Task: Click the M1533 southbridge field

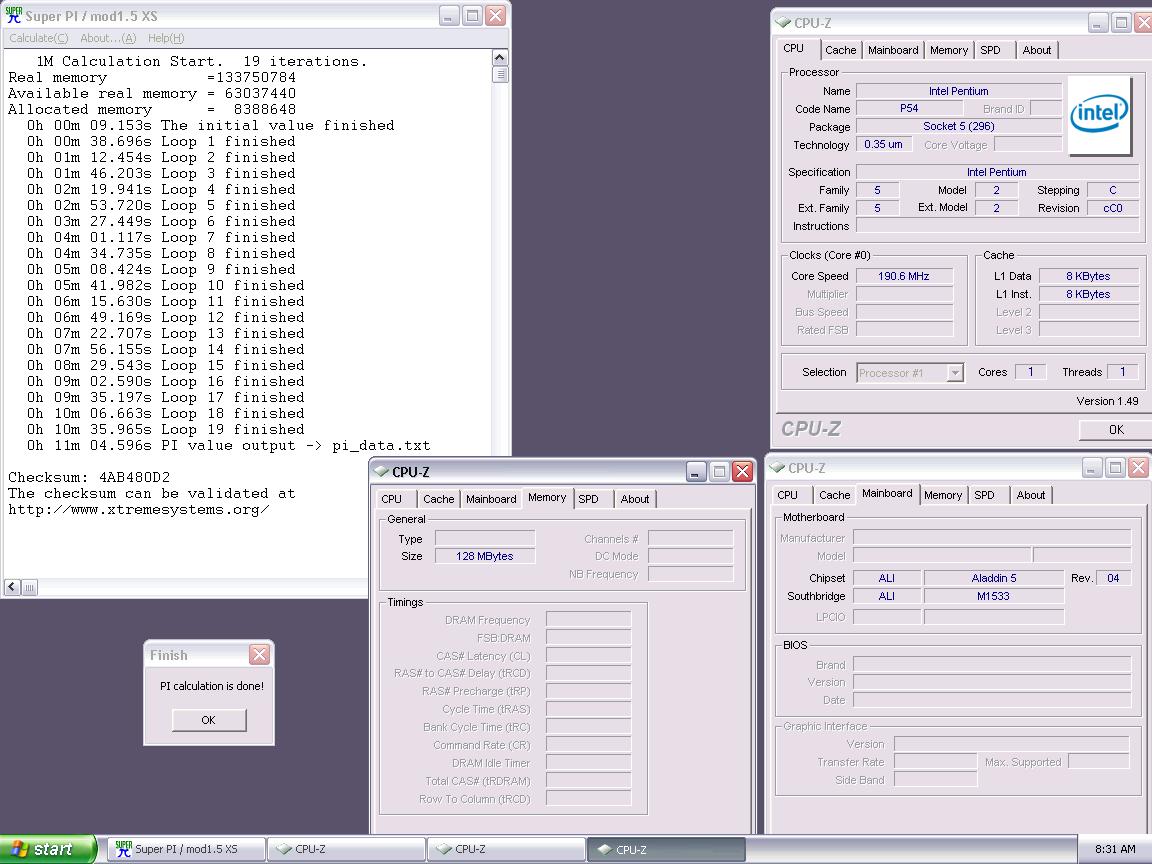Action: (x=993, y=596)
